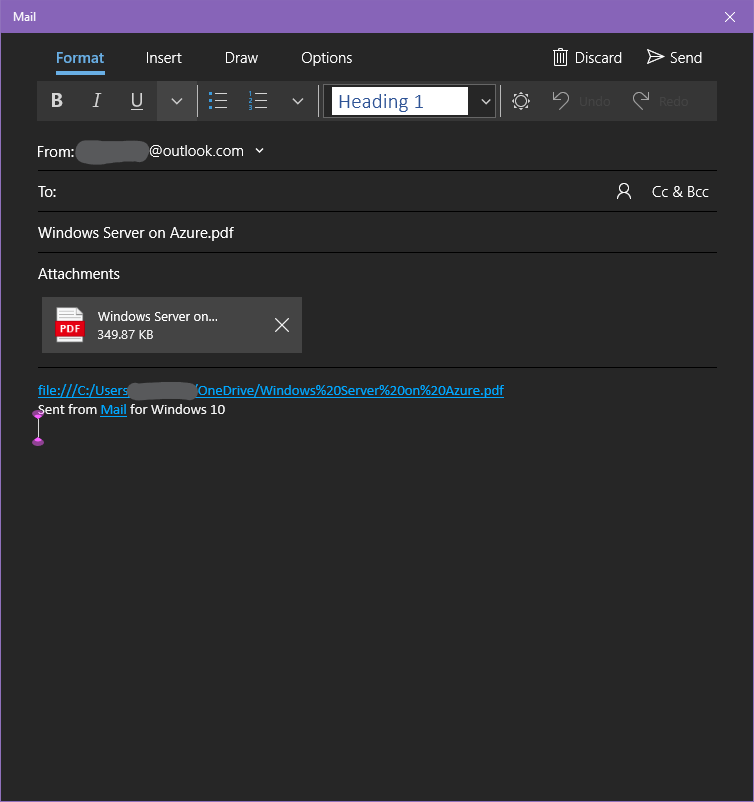
Task: Send the email
Action: [x=674, y=57]
